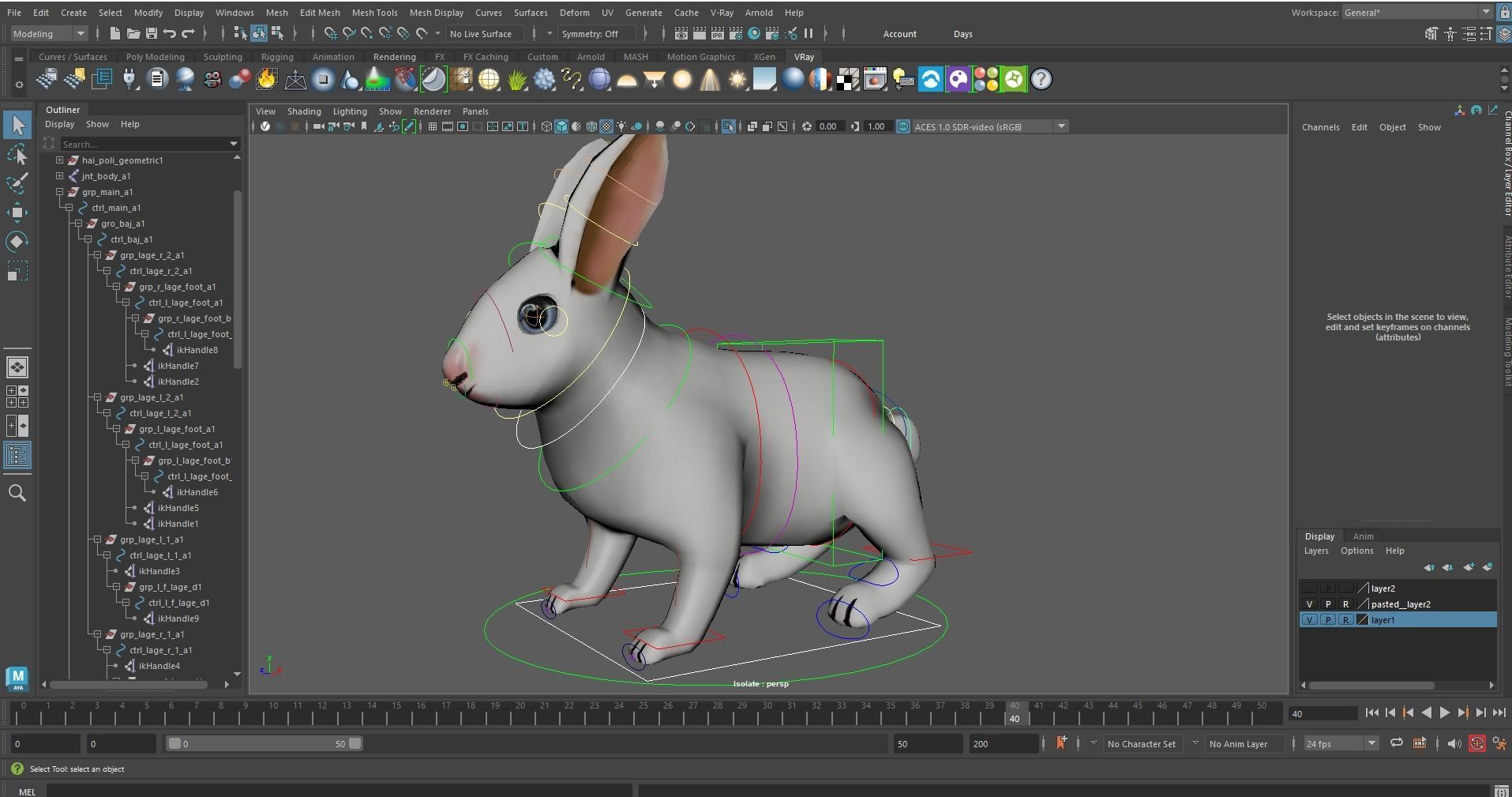The width and height of the screenshot is (1512, 797).
Task: Click the VRay fire shelf icon
Action: point(267,79)
